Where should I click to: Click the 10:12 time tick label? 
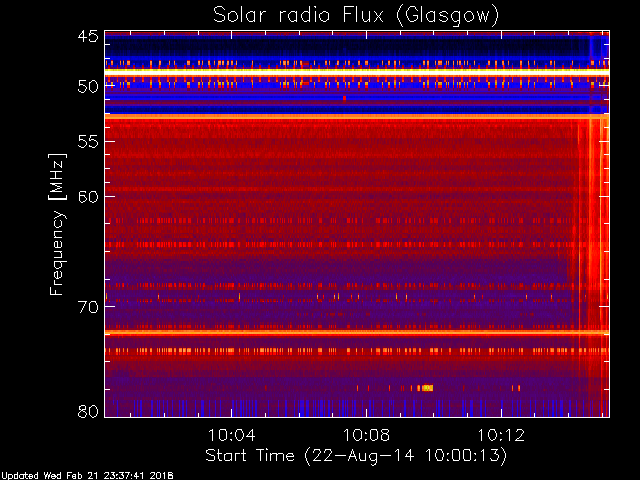pos(501,435)
